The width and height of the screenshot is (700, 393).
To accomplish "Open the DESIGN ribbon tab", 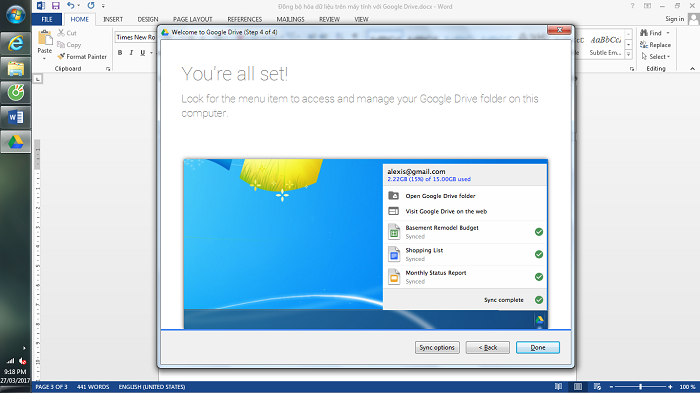I will (x=148, y=19).
